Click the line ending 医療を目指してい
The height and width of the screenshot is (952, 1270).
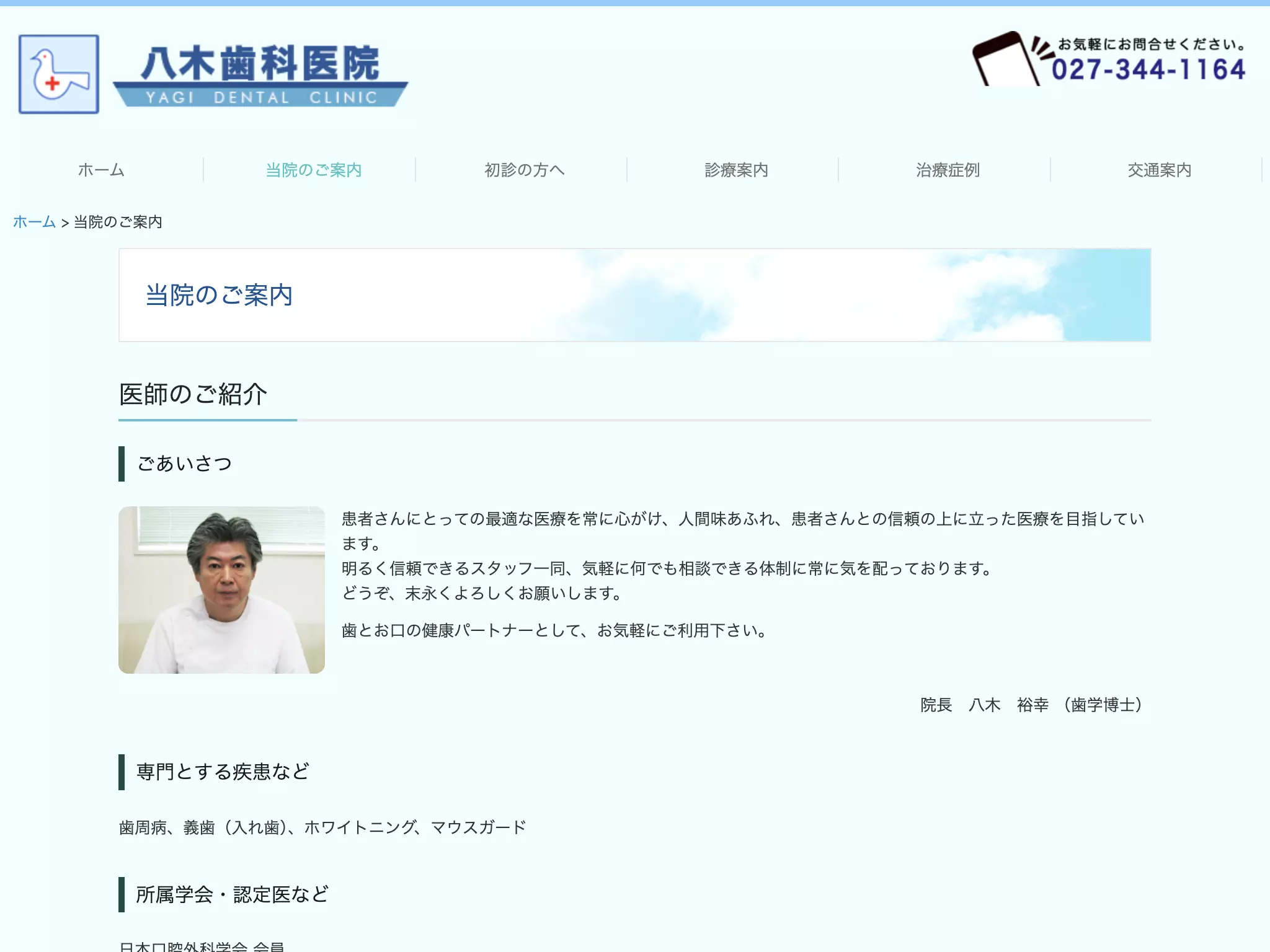point(743,519)
